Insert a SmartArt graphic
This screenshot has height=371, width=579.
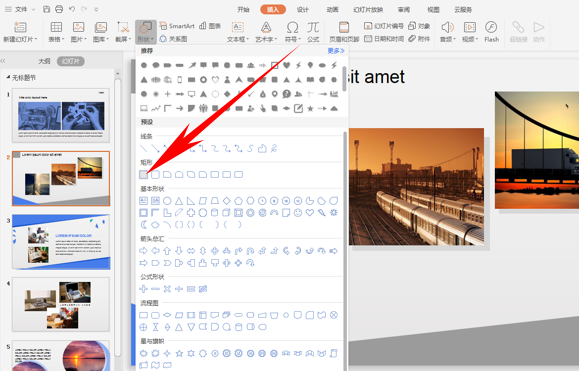coord(177,26)
